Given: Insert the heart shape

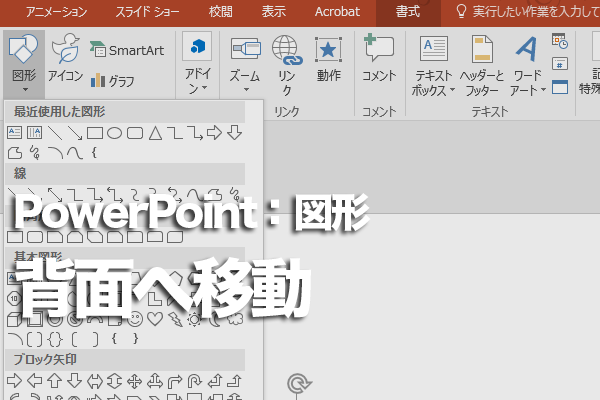Looking at the screenshot, I should 155,319.
